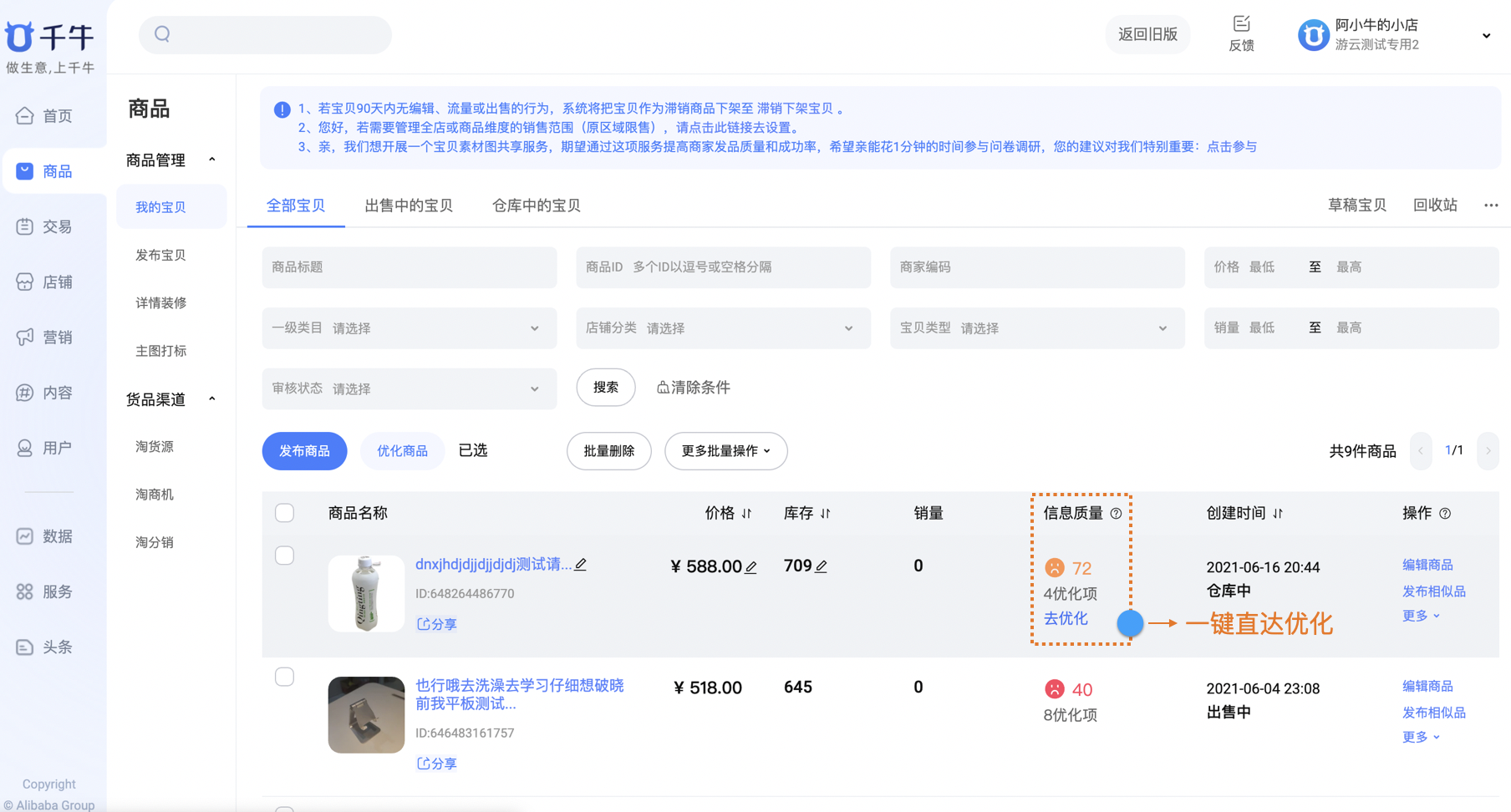Go to next page arrow
Viewport: 1511px width, 812px height.
(1488, 451)
